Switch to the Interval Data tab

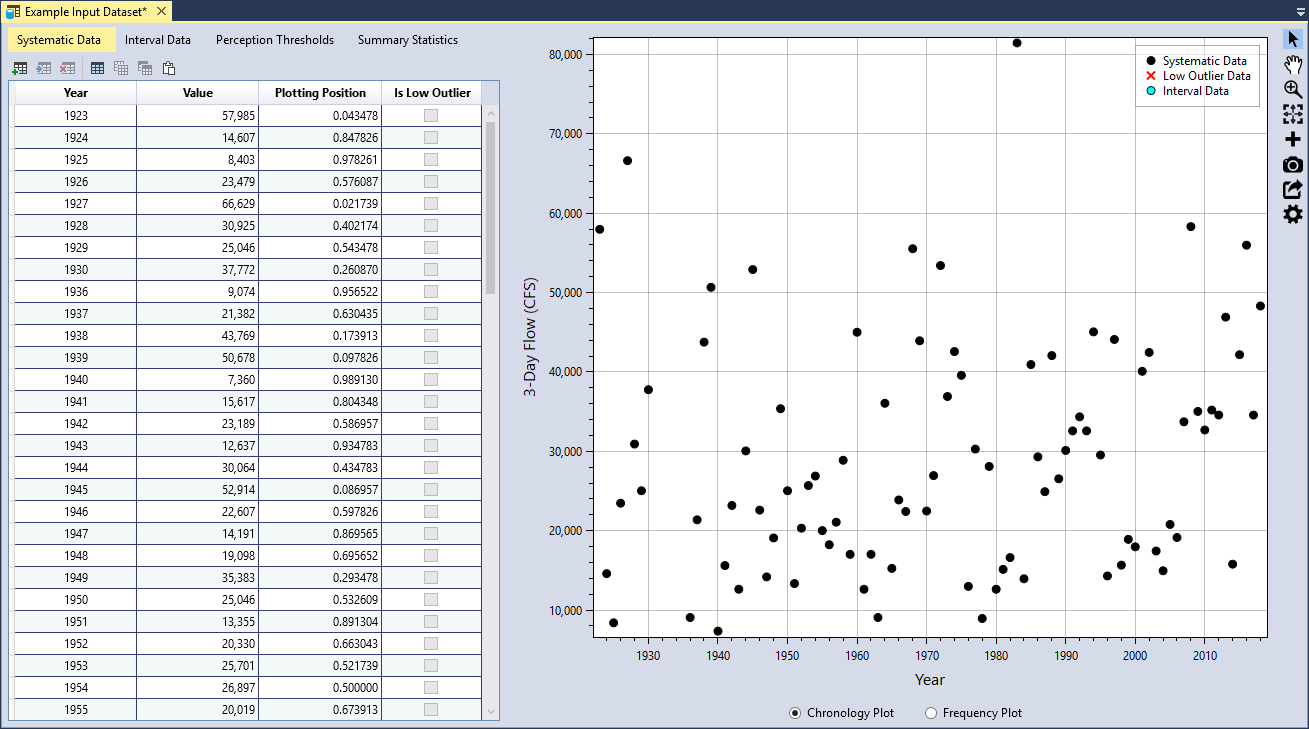pos(158,40)
